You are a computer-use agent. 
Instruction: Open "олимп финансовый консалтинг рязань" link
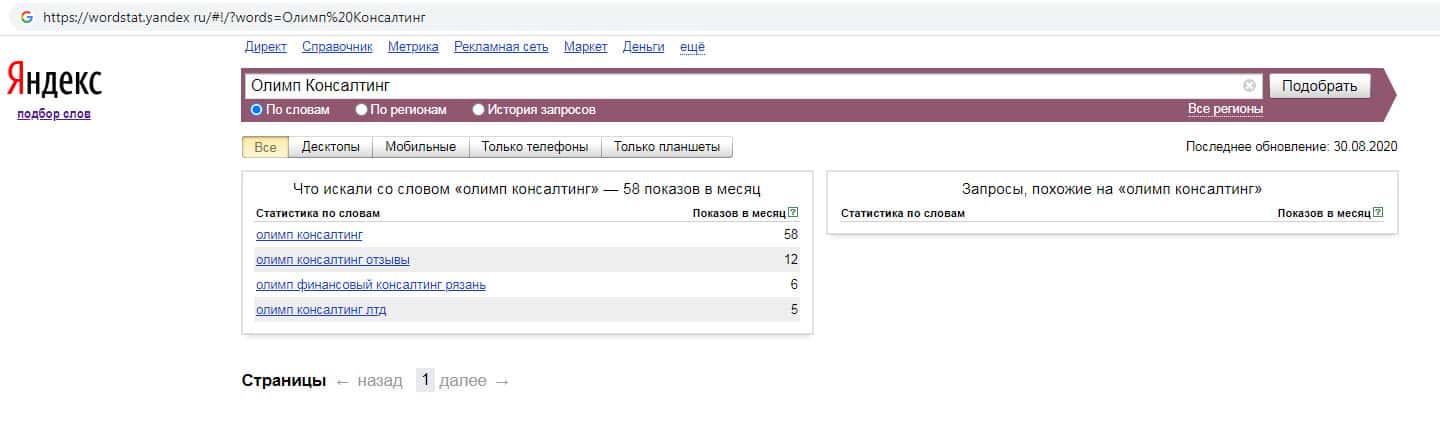pos(371,285)
